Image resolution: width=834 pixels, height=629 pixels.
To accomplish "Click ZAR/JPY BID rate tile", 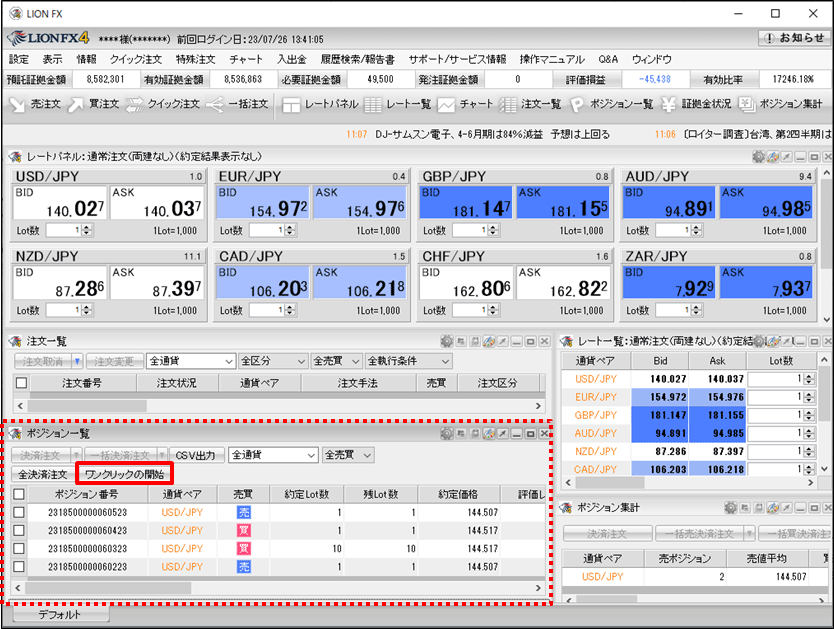I will (x=670, y=282).
